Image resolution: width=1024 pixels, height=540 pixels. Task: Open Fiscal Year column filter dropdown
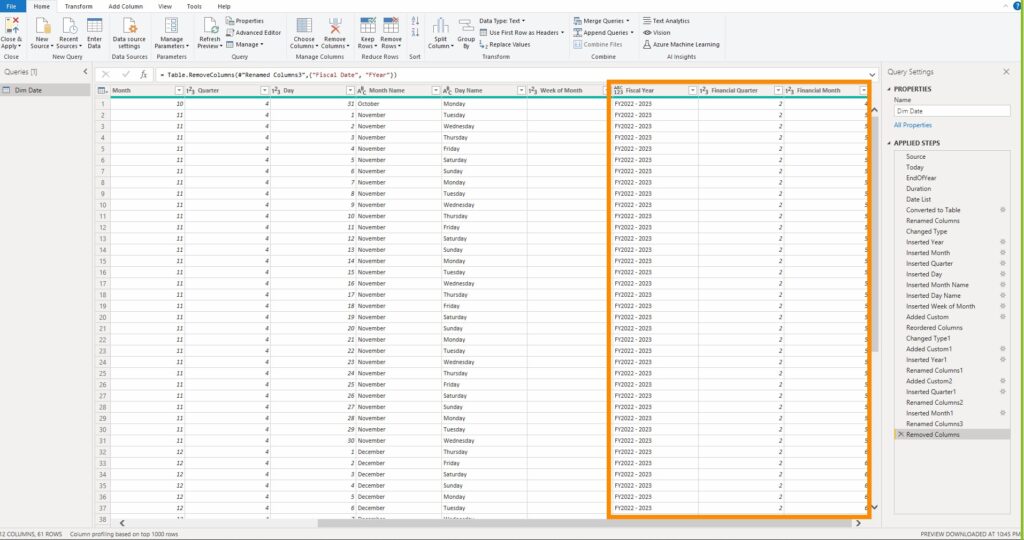click(x=692, y=91)
